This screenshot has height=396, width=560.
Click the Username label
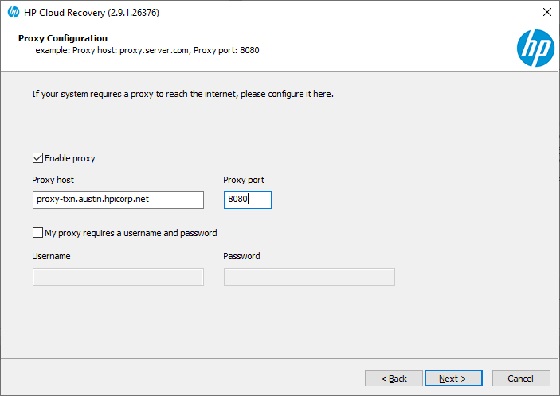pyautogui.click(x=51, y=256)
